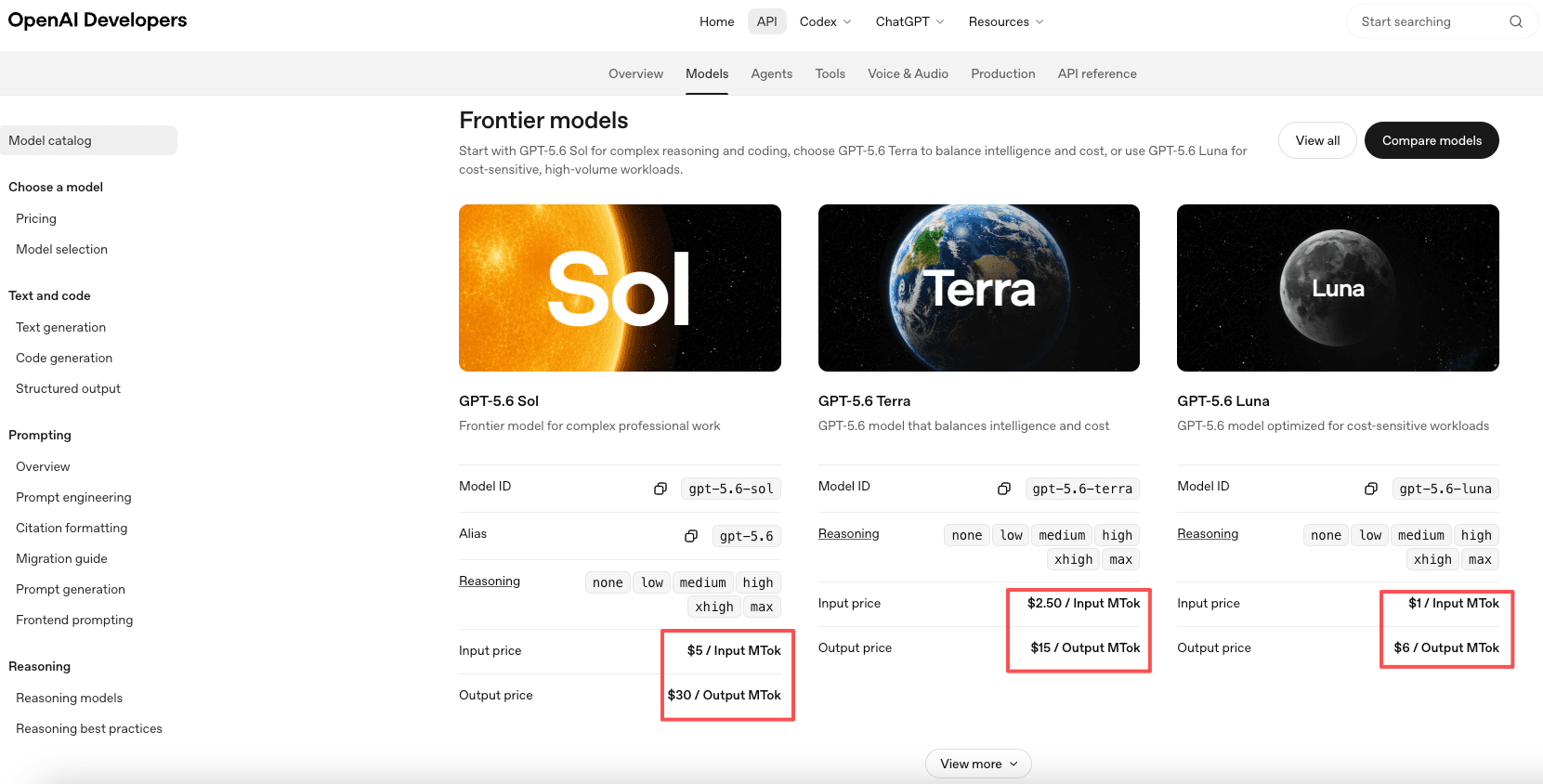Screen dimensions: 1543x784
Task: Click the Reasoning link under Terra
Action: coord(848,533)
